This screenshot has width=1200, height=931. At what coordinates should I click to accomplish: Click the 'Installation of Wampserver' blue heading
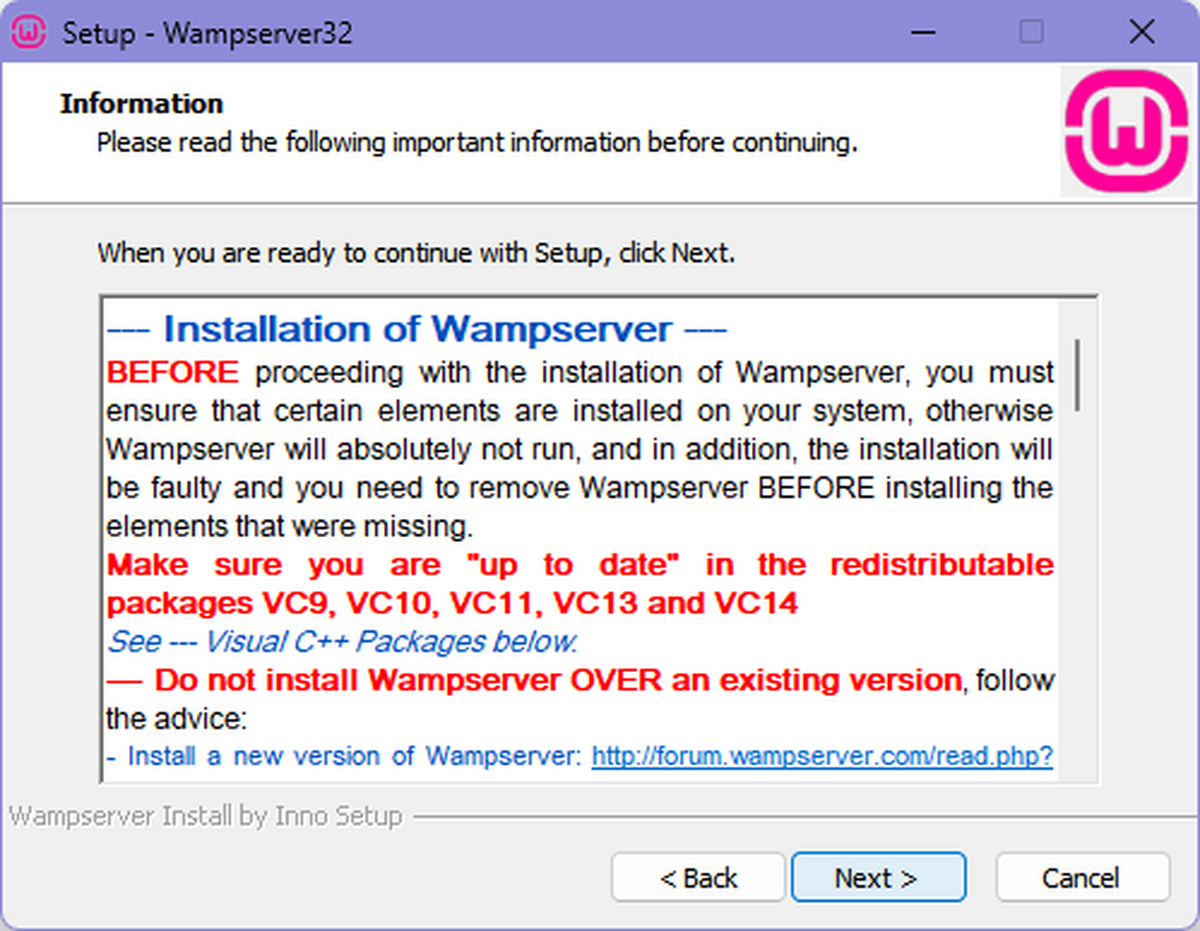(x=417, y=329)
